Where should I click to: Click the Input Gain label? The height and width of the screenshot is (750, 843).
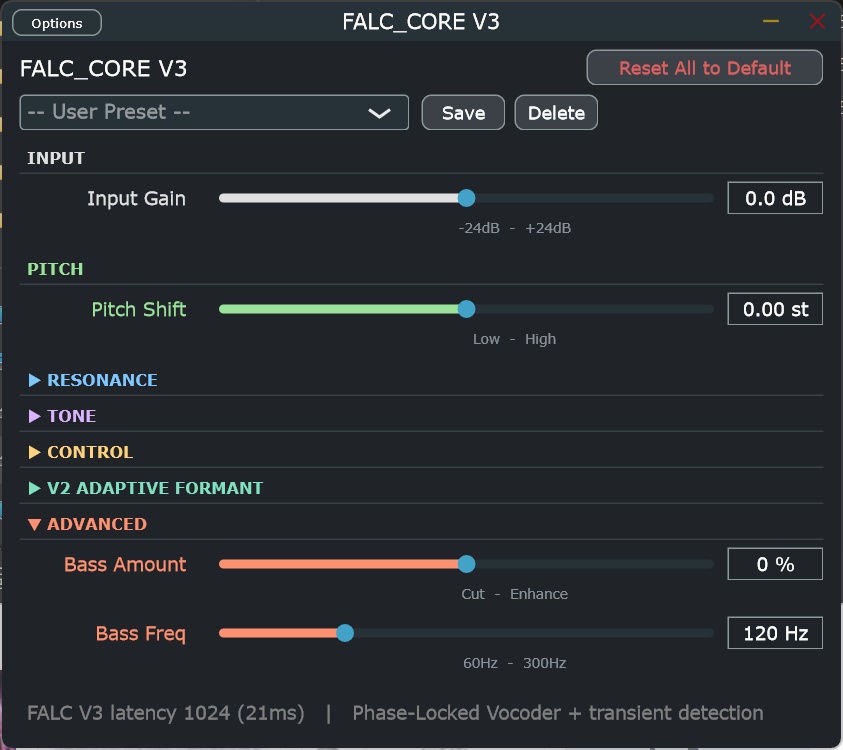point(137,198)
